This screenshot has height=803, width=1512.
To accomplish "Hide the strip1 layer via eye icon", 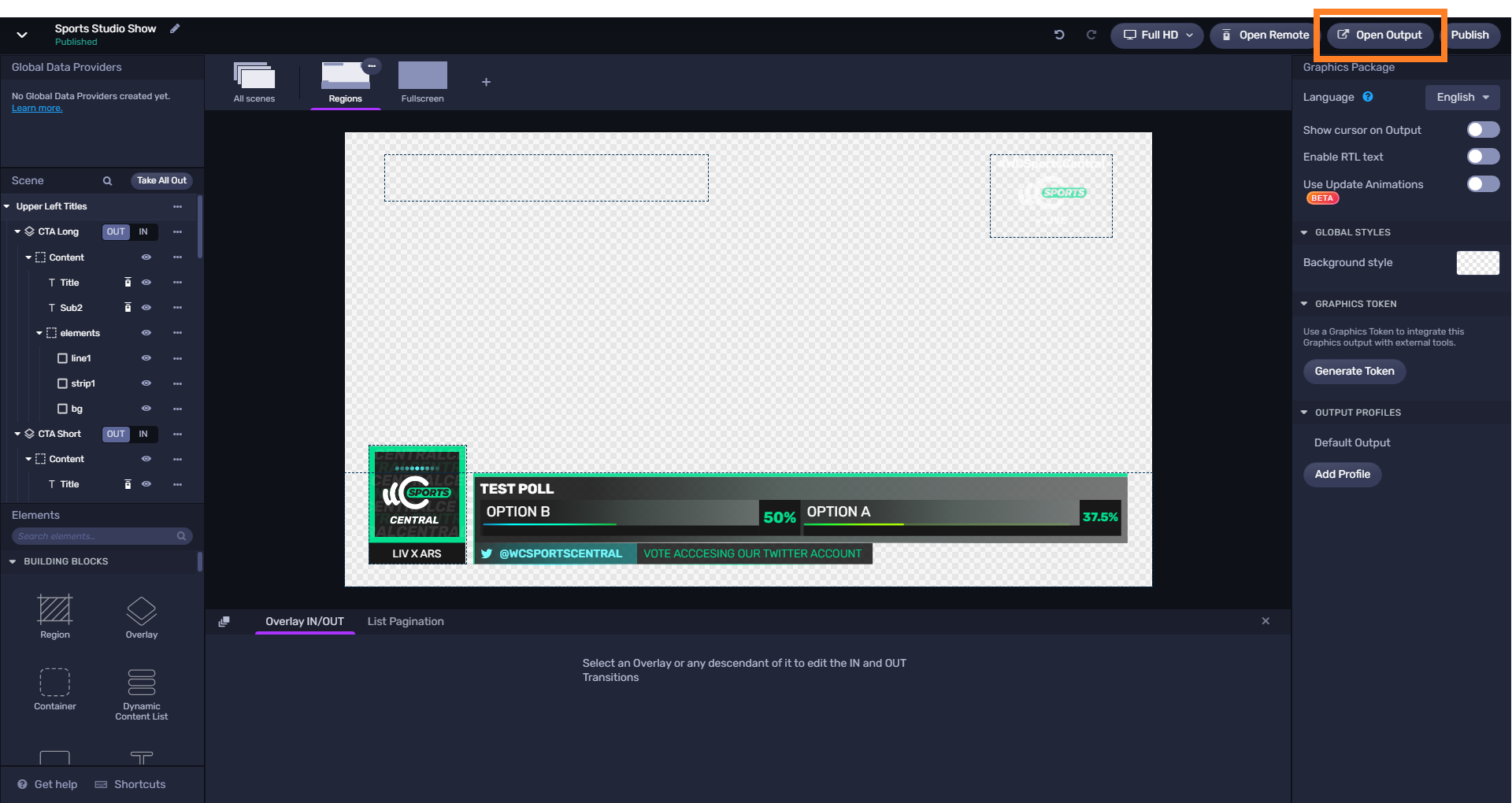I will pos(146,383).
